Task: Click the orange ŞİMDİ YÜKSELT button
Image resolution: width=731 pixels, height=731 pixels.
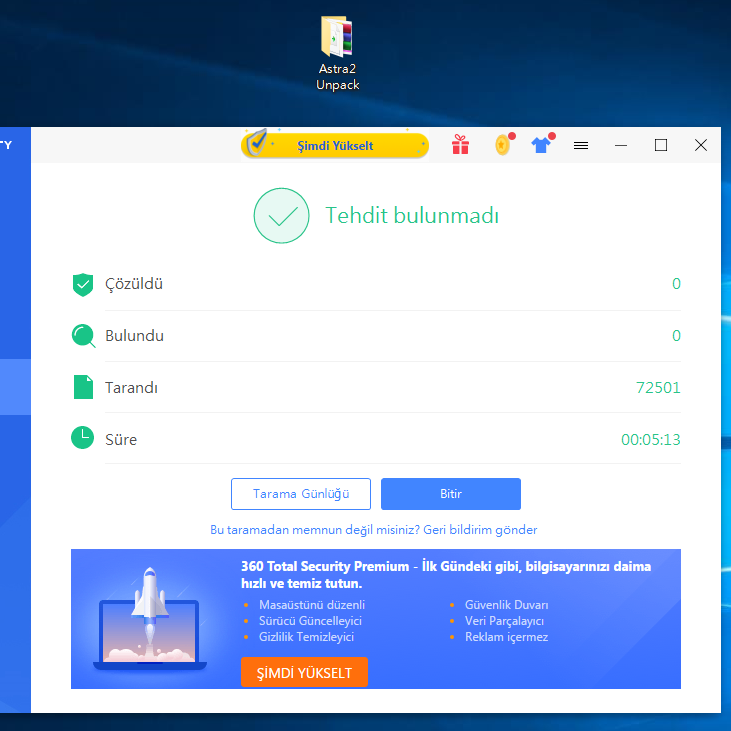Action: click(x=304, y=672)
